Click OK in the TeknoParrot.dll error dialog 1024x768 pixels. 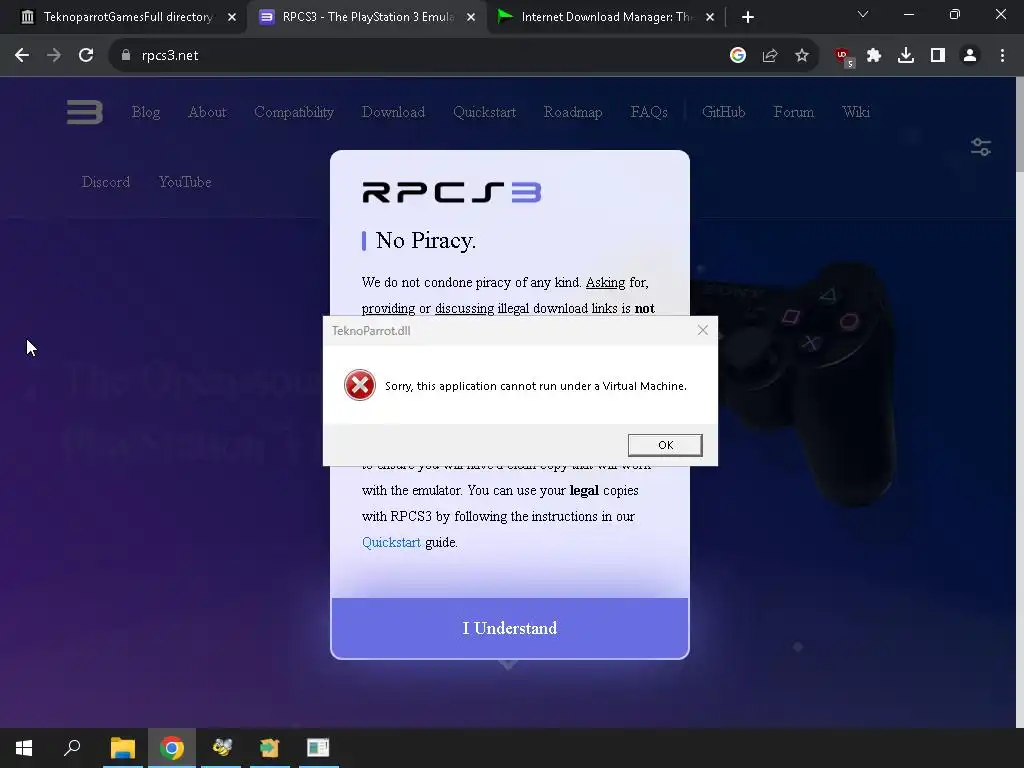[665, 445]
